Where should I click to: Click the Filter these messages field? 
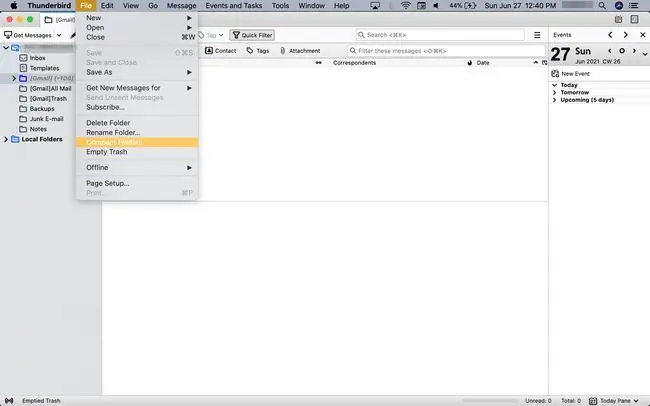(446, 51)
